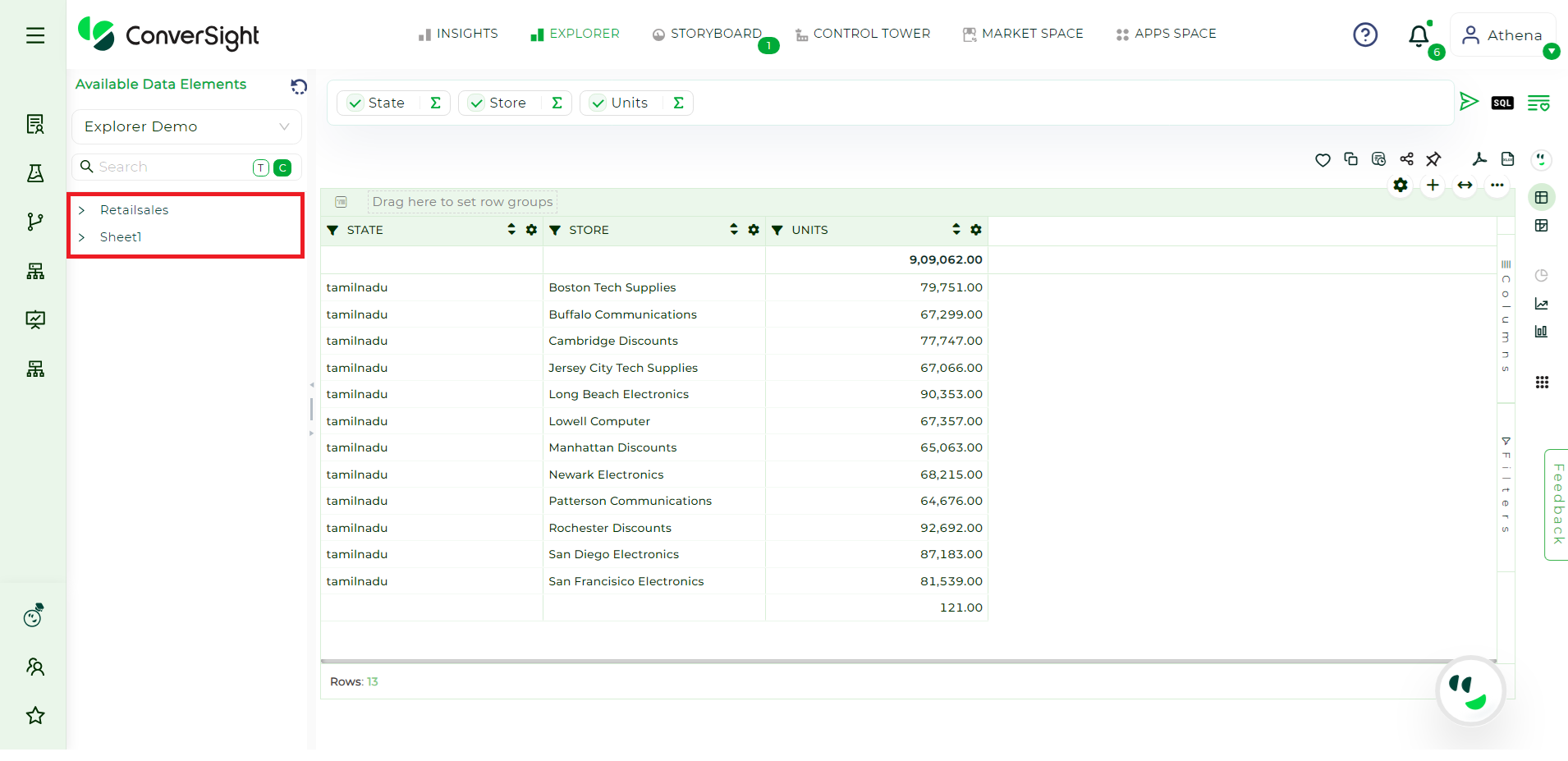Go to the STORYBOARD tab
This screenshot has height=761, width=1568.
click(708, 34)
